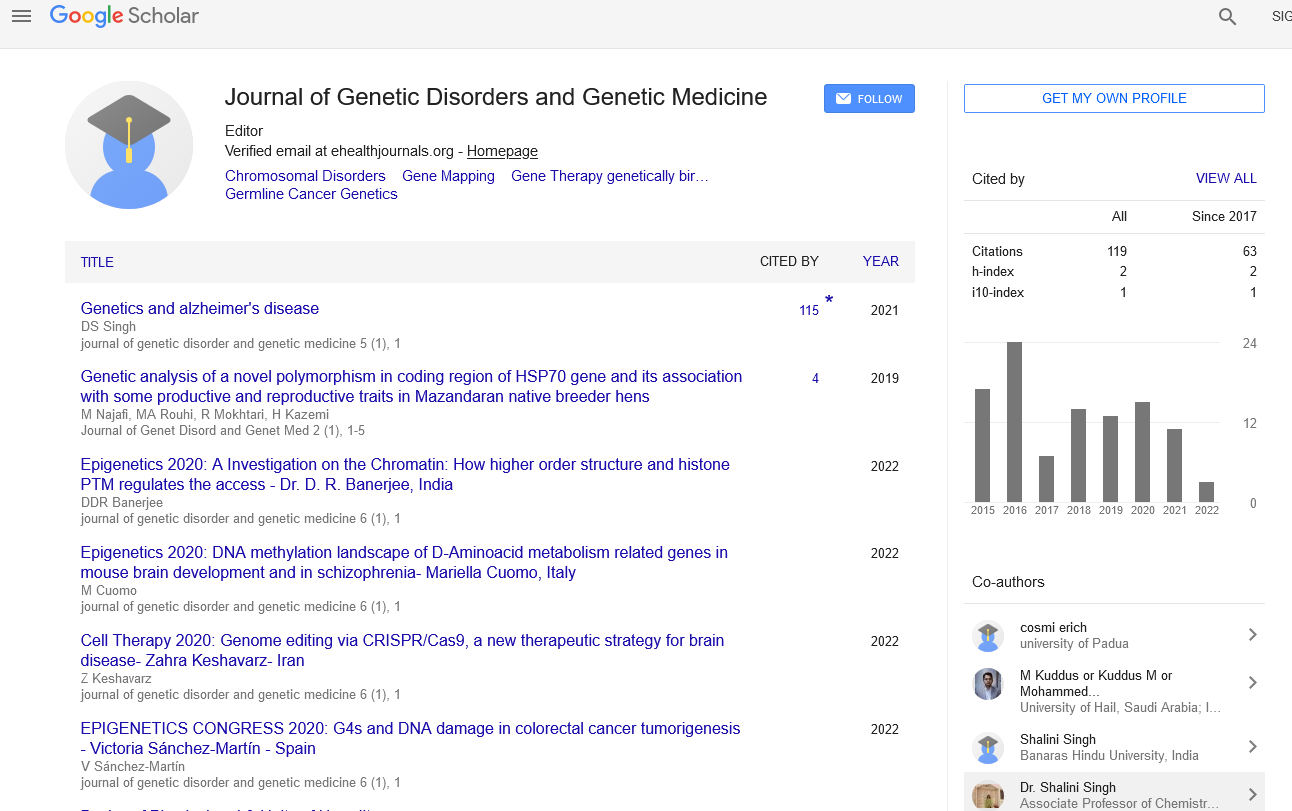Open Genetics and alzheimer's disease article

200,308
